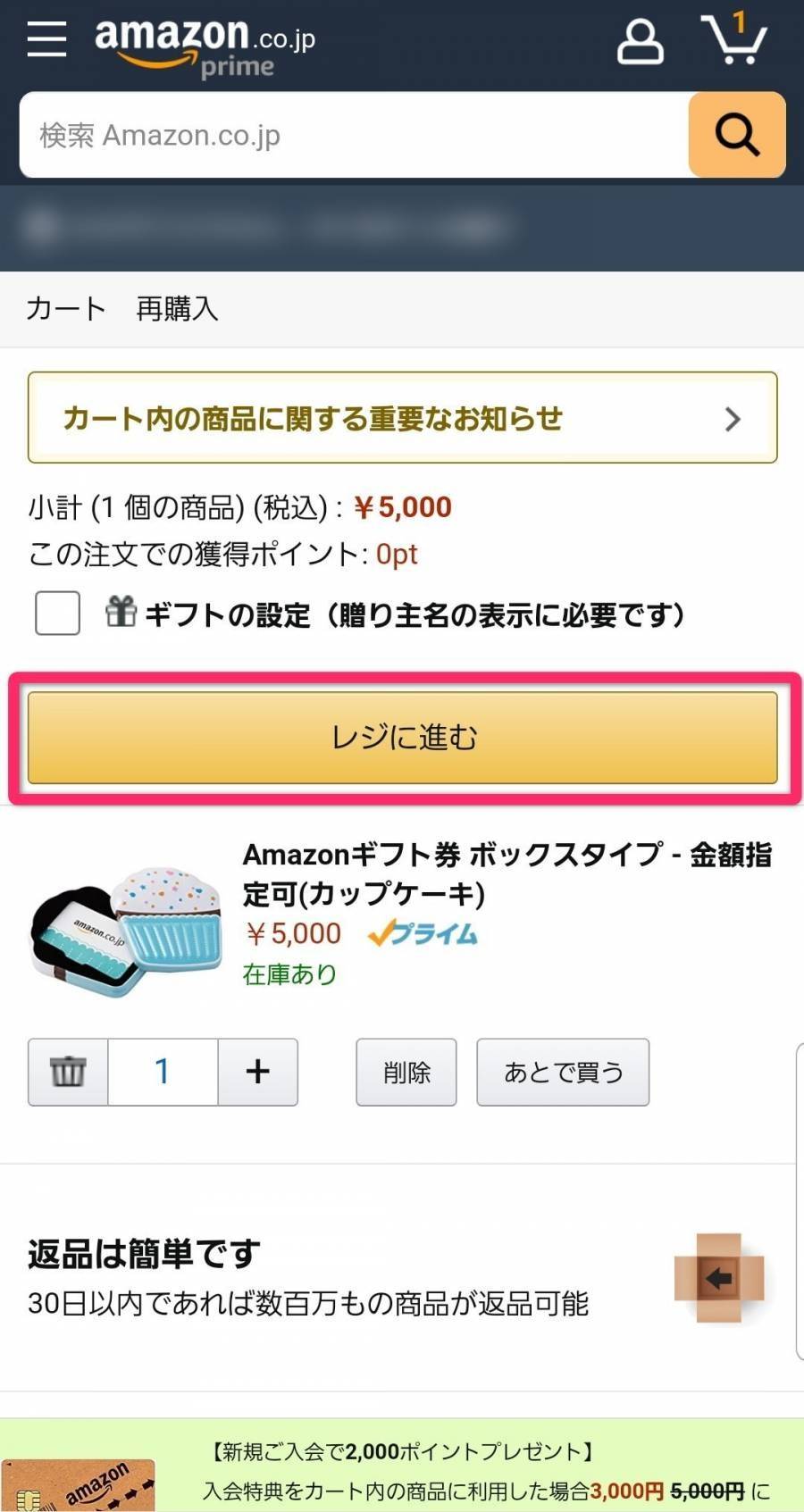The width and height of the screenshot is (804, 1512).
Task: Click the trash can icon to remove item
Action: pyautogui.click(x=67, y=1072)
